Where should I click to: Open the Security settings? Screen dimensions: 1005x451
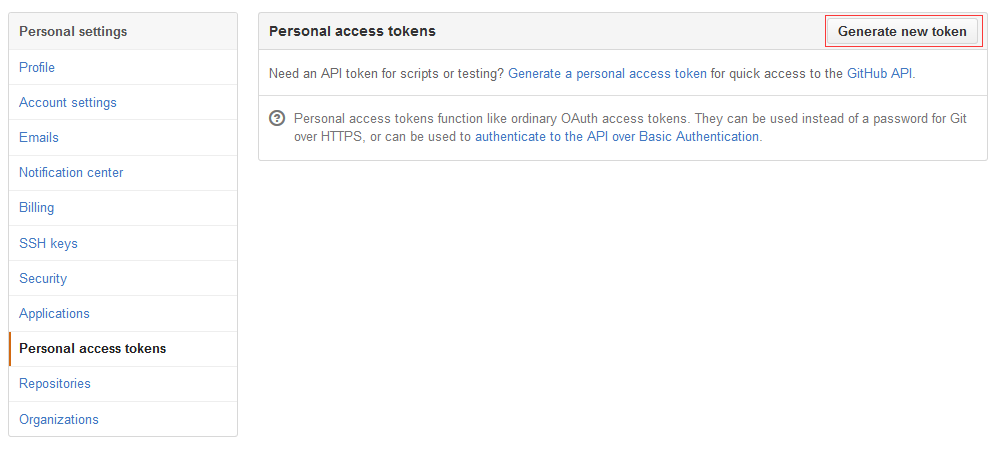point(43,278)
